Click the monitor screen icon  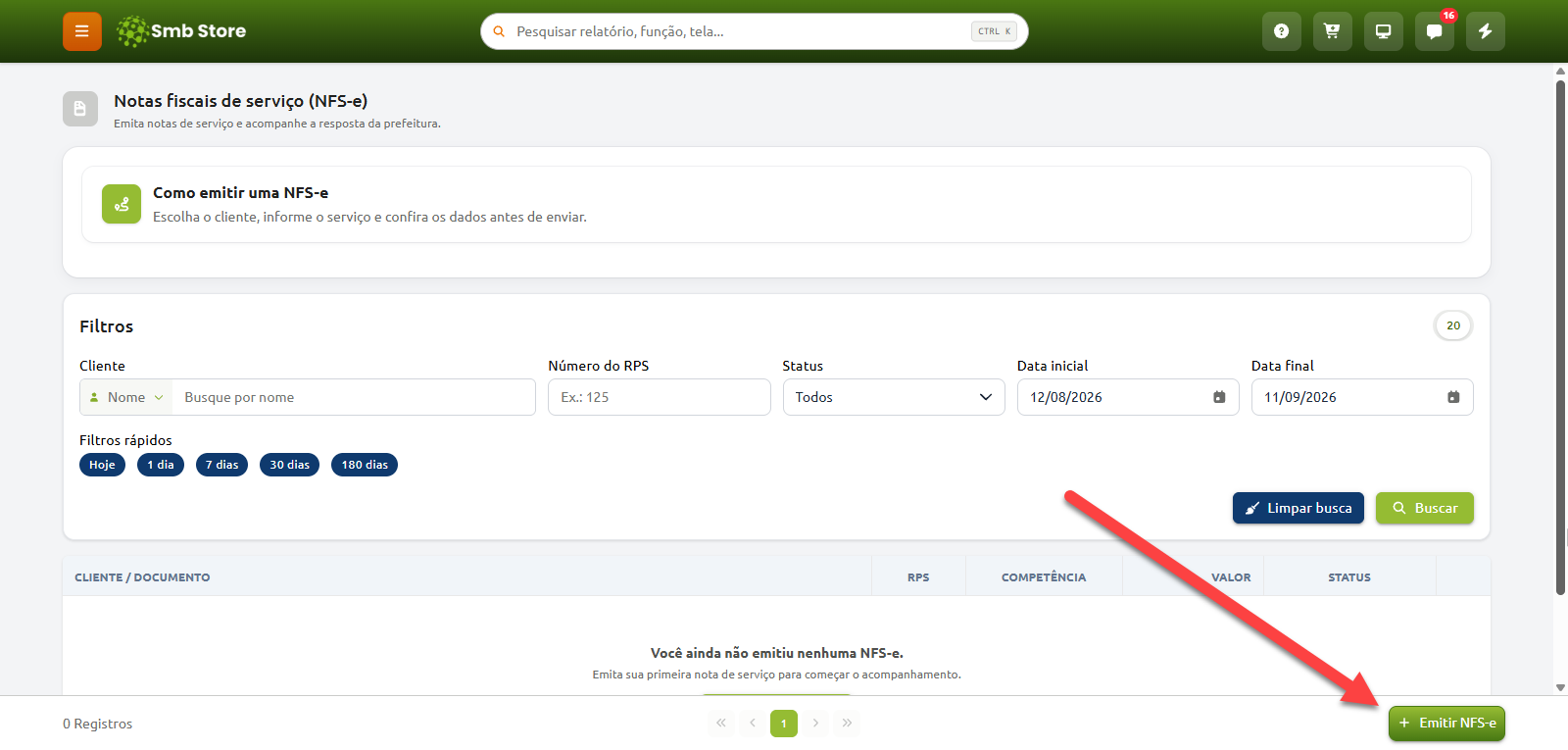pos(1384,31)
